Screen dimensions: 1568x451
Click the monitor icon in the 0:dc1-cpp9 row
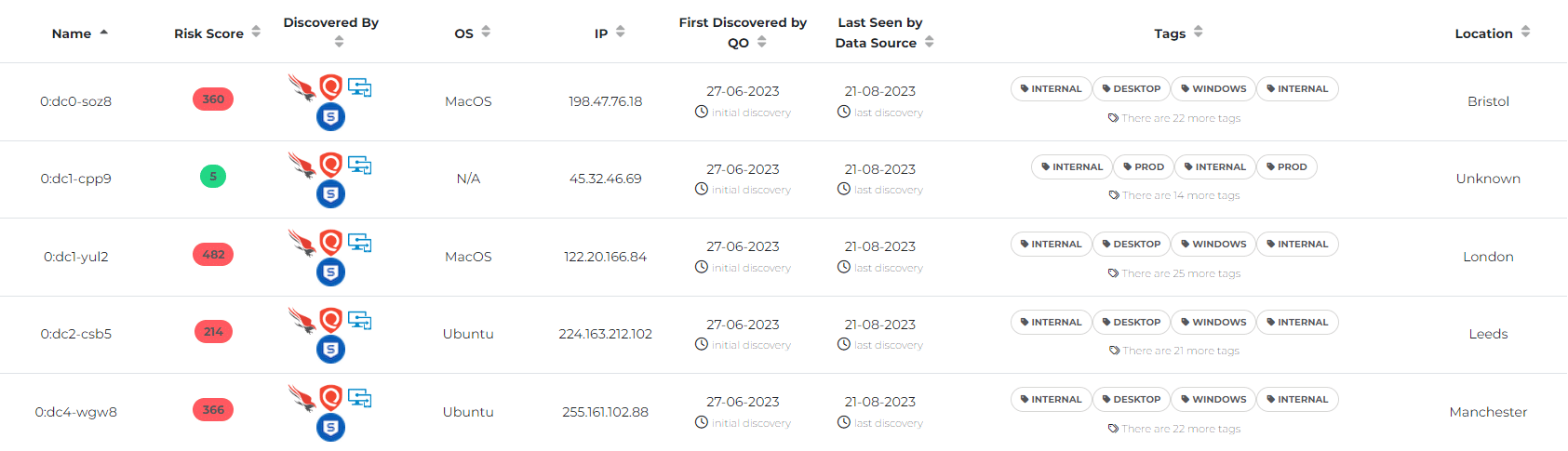pyautogui.click(x=360, y=166)
